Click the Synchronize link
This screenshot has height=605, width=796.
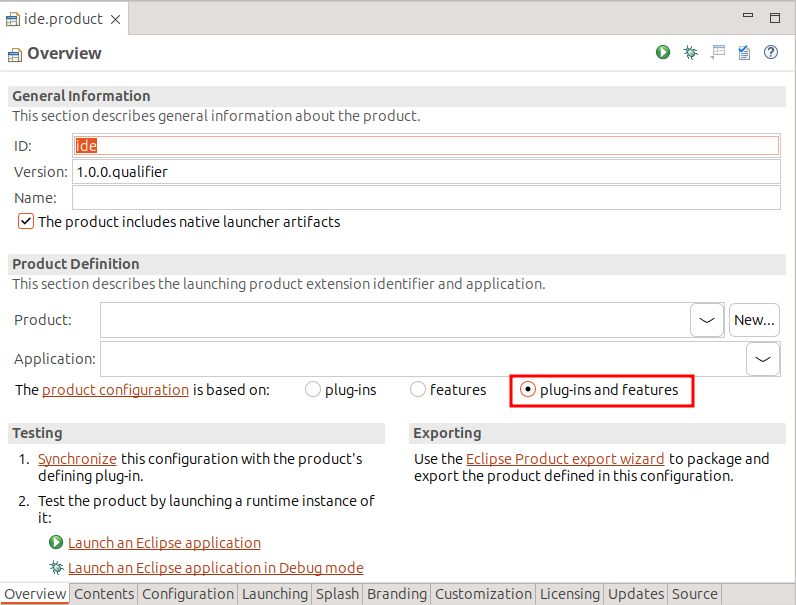click(77, 459)
